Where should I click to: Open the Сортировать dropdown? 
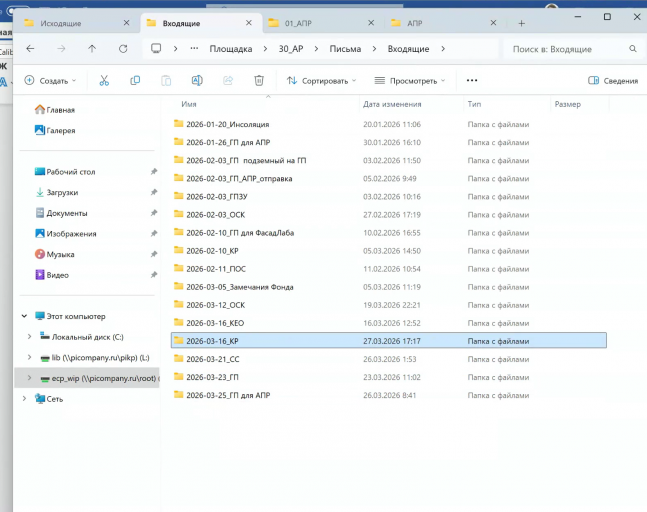pos(321,80)
